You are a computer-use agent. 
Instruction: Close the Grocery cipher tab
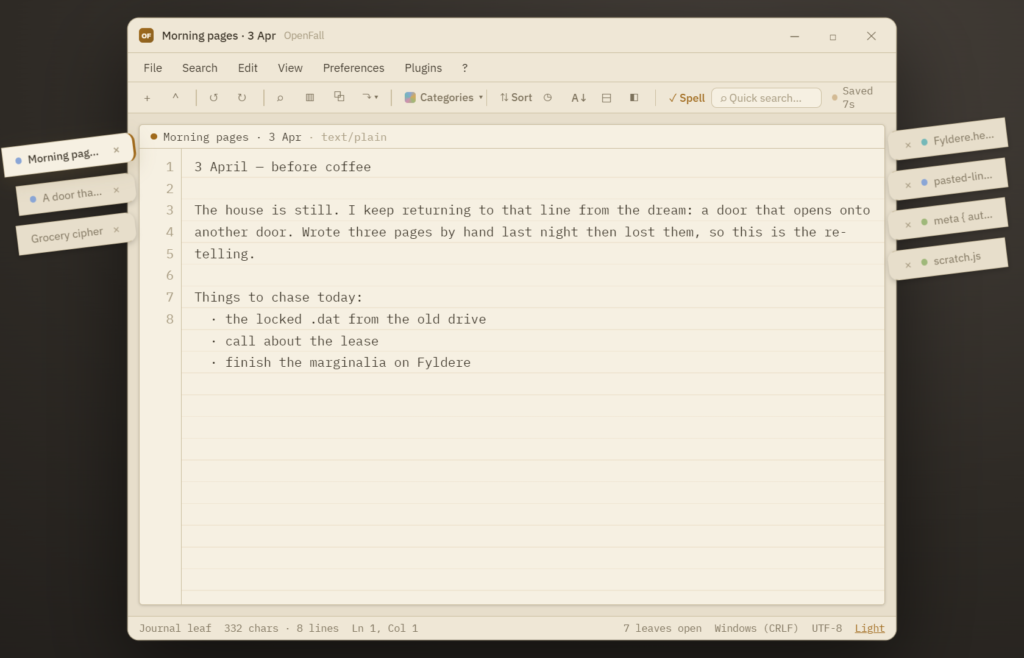point(116,230)
